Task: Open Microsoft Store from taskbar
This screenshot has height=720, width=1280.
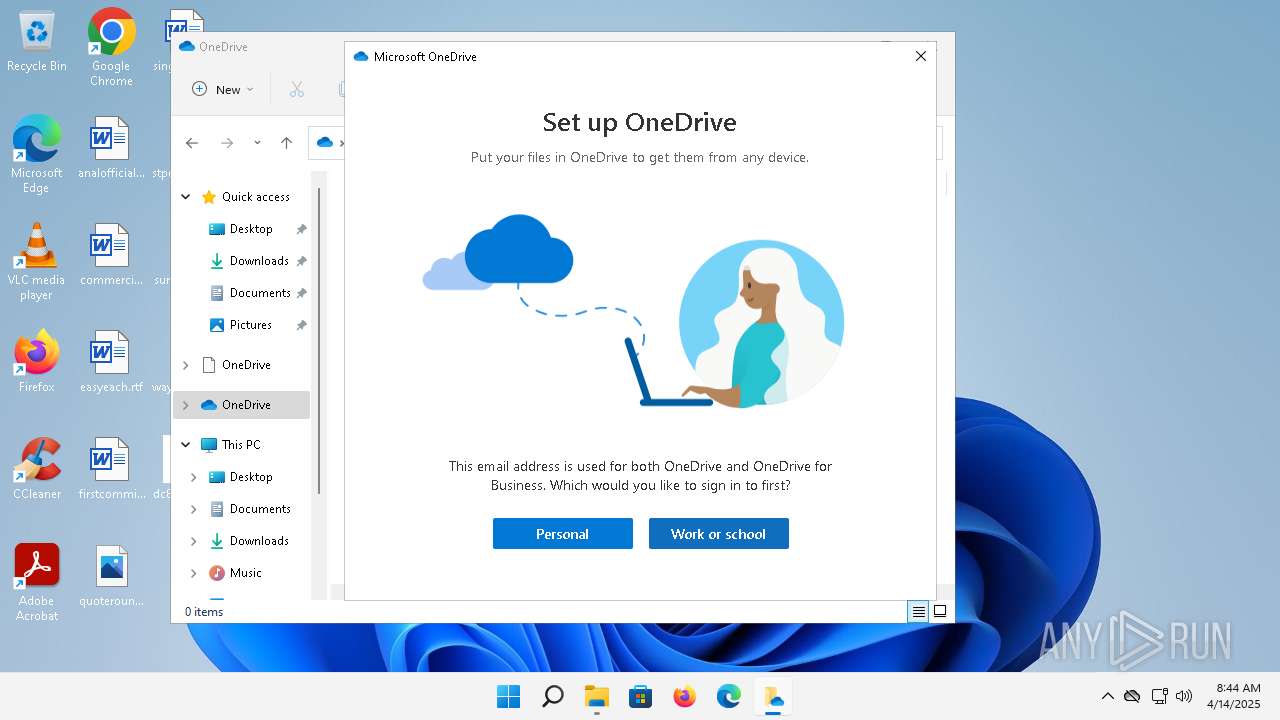Action: click(x=640, y=696)
